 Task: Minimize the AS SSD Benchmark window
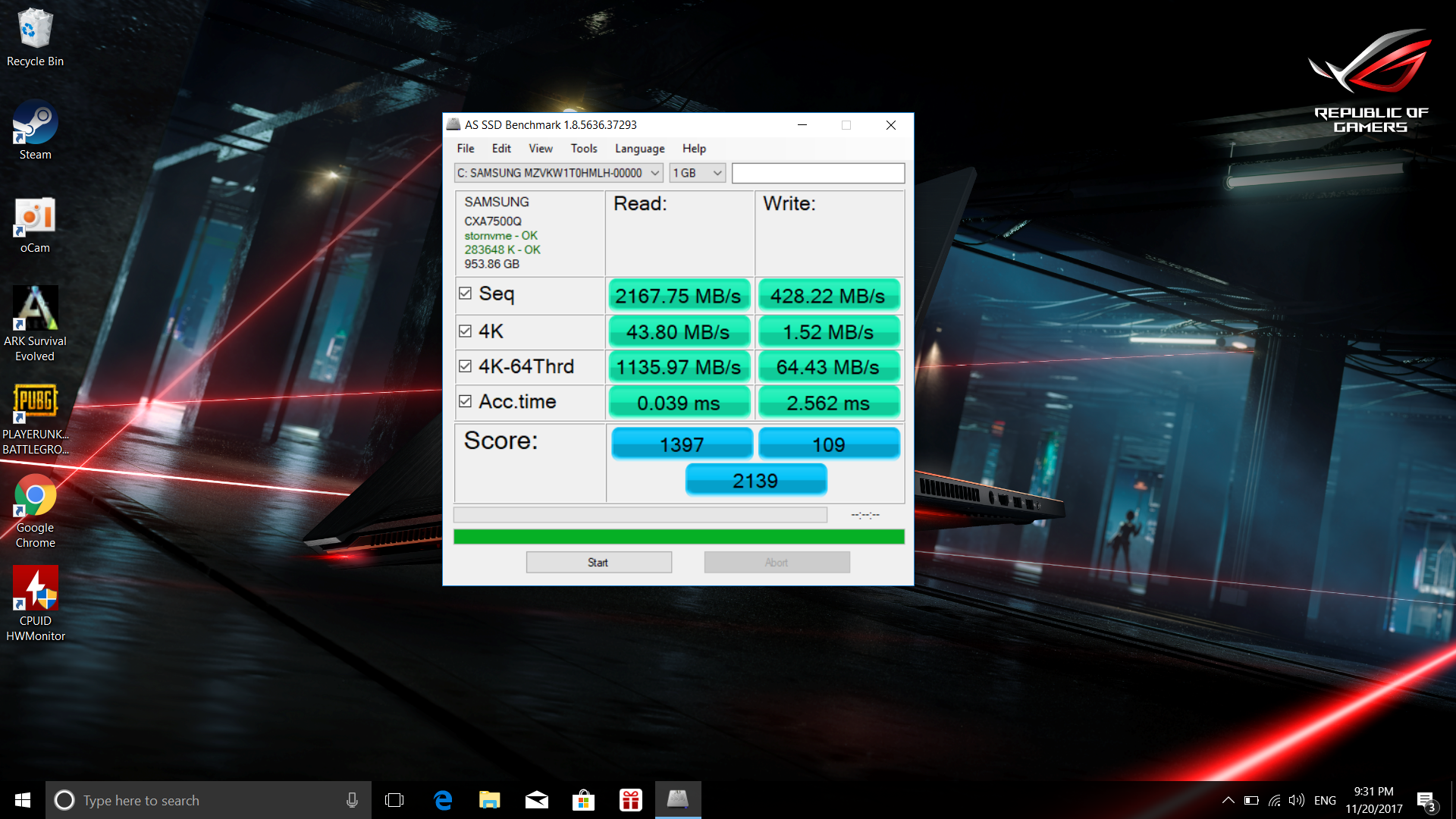click(802, 124)
